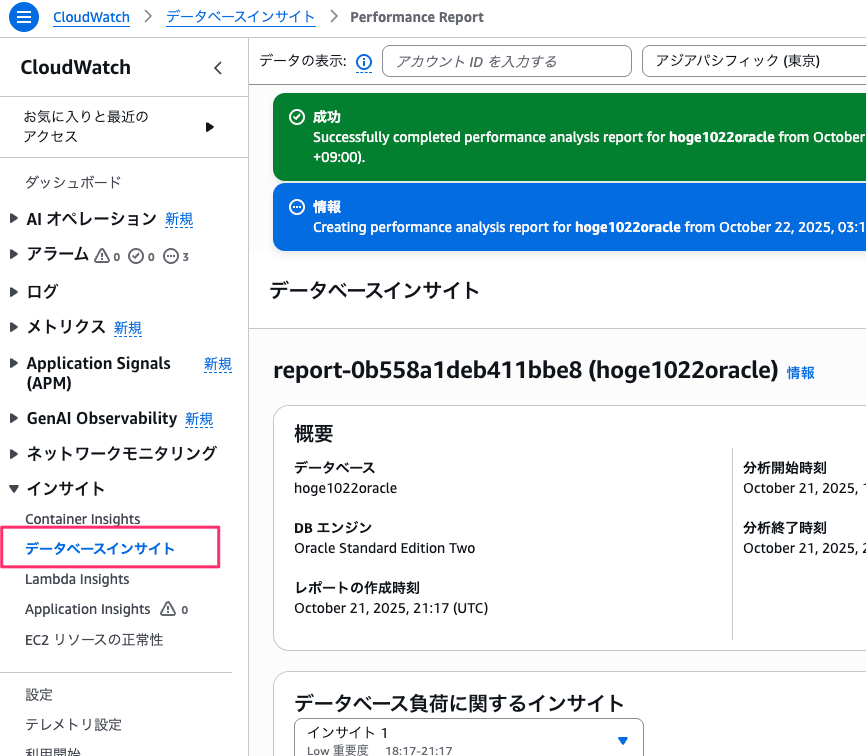Image resolution: width=866 pixels, height=756 pixels.
Task: Expand the お気に入りと最近のアクセス section
Action: [209, 127]
